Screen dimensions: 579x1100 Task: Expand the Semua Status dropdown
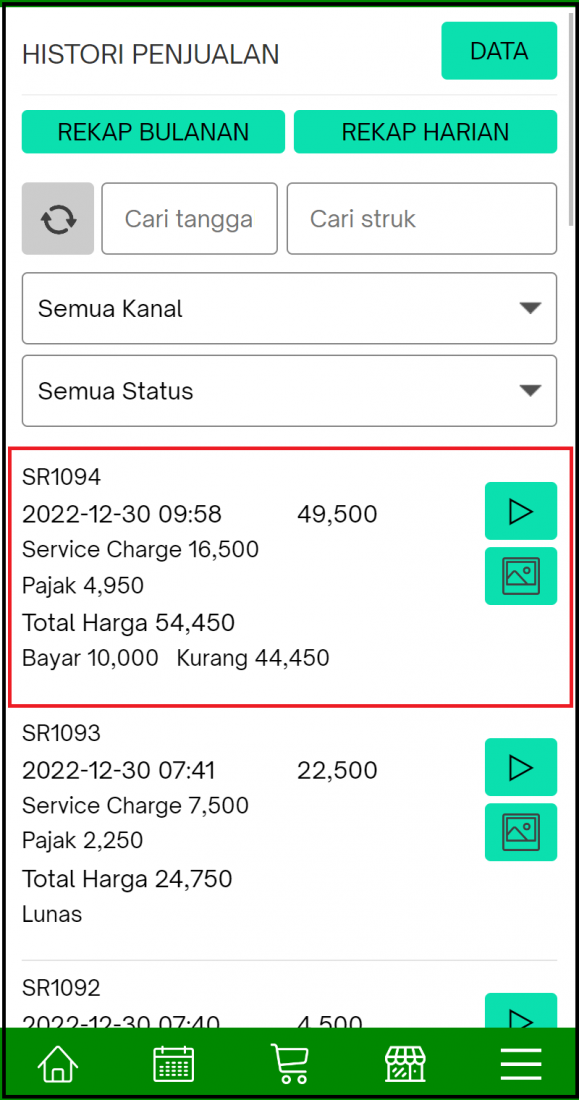289,390
